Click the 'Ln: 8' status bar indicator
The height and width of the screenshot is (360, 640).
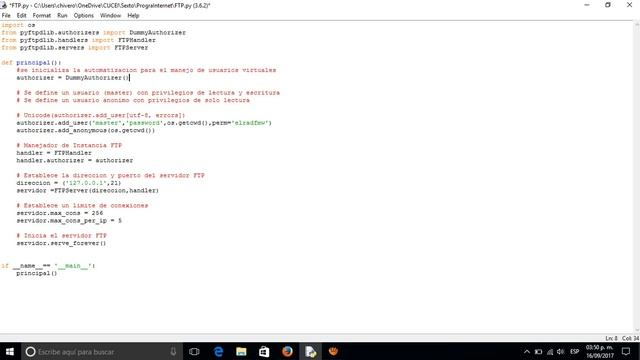point(611,338)
